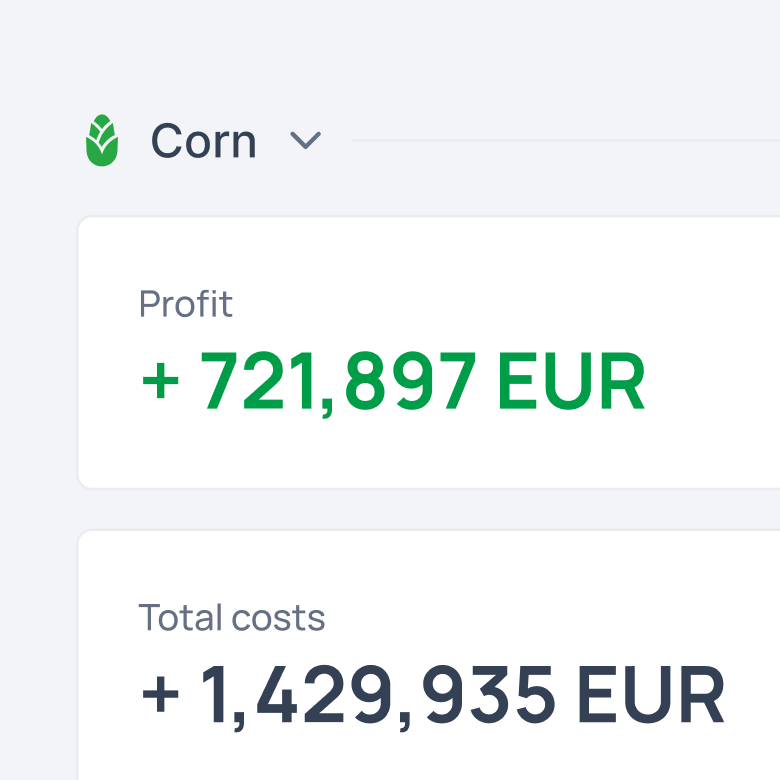780x780 pixels.
Task: Open the Profit label
Action: (186, 303)
